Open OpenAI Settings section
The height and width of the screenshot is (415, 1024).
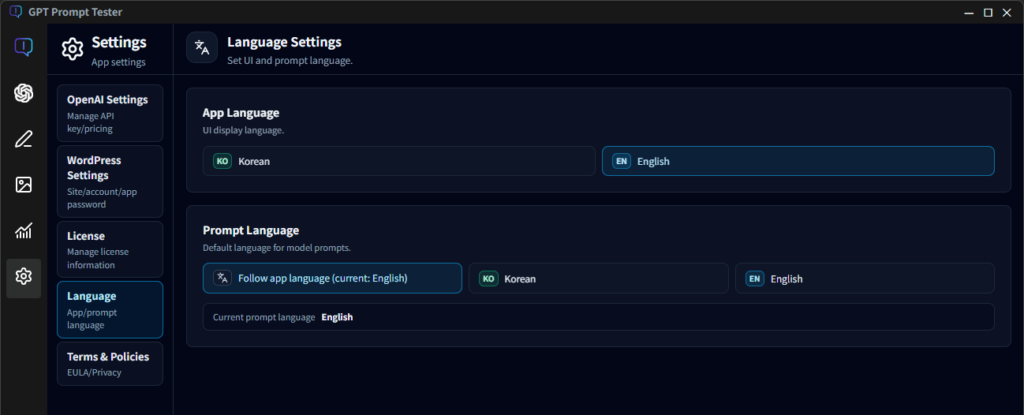[110, 113]
